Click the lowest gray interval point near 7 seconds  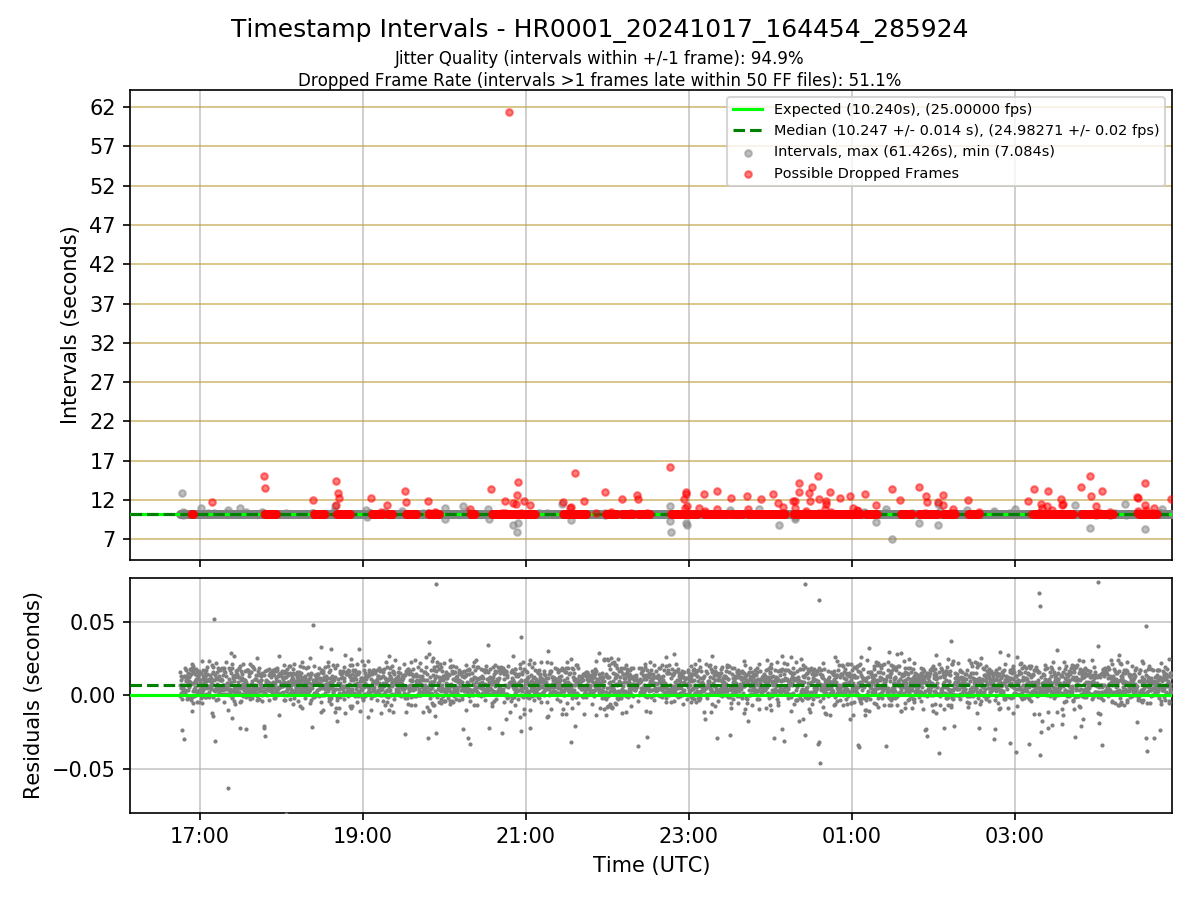point(892,539)
